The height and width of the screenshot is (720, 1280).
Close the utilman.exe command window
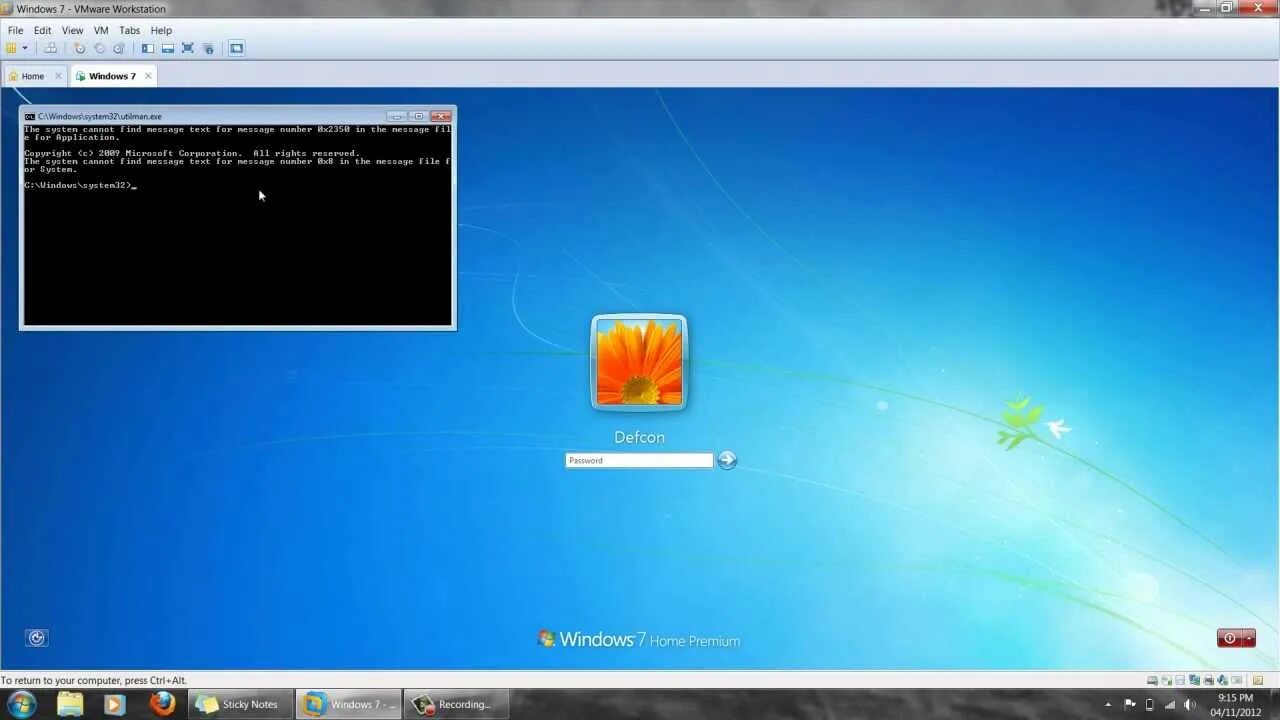(x=441, y=116)
